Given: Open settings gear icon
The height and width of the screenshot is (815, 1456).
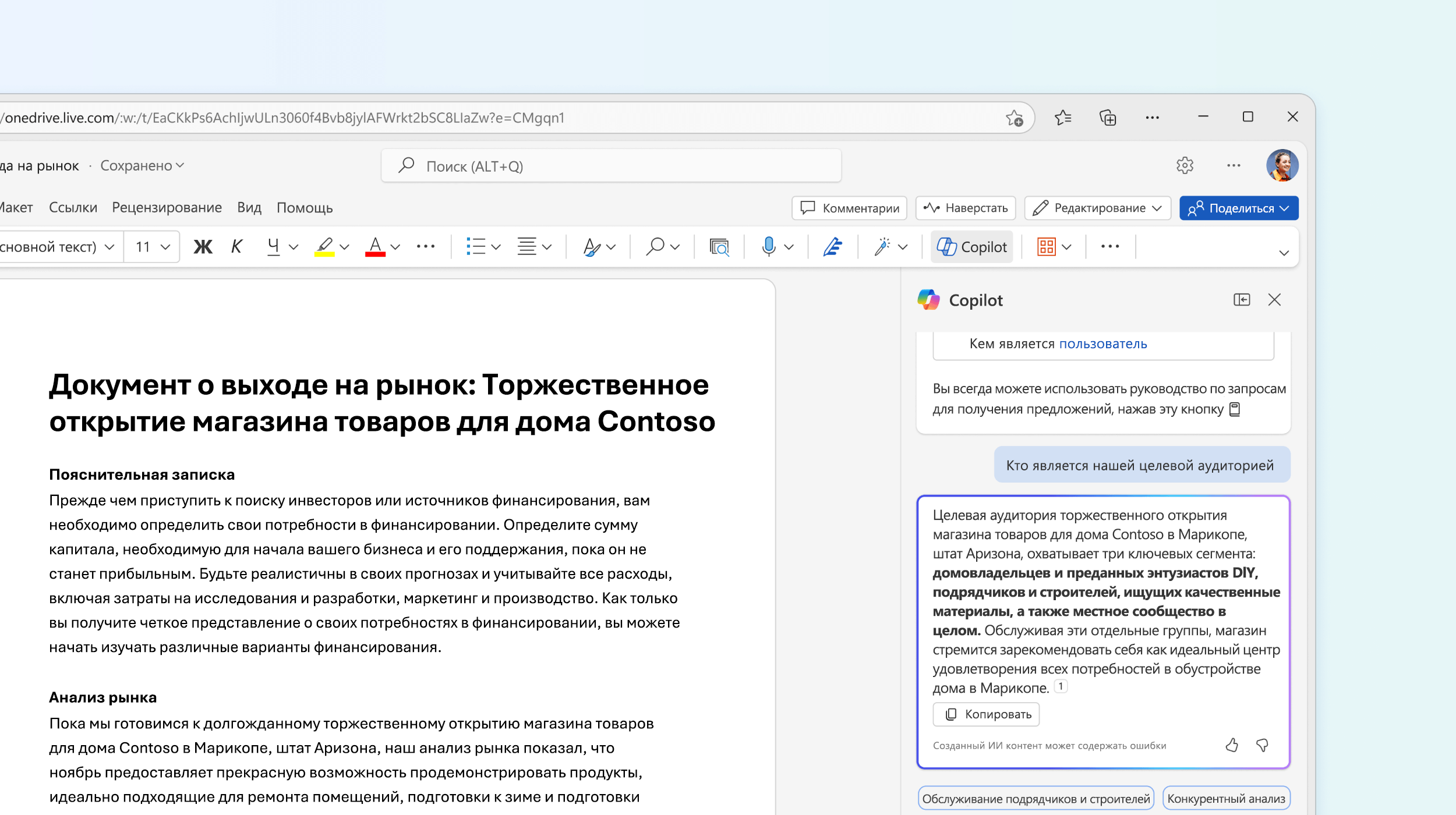Looking at the screenshot, I should coord(1185,165).
